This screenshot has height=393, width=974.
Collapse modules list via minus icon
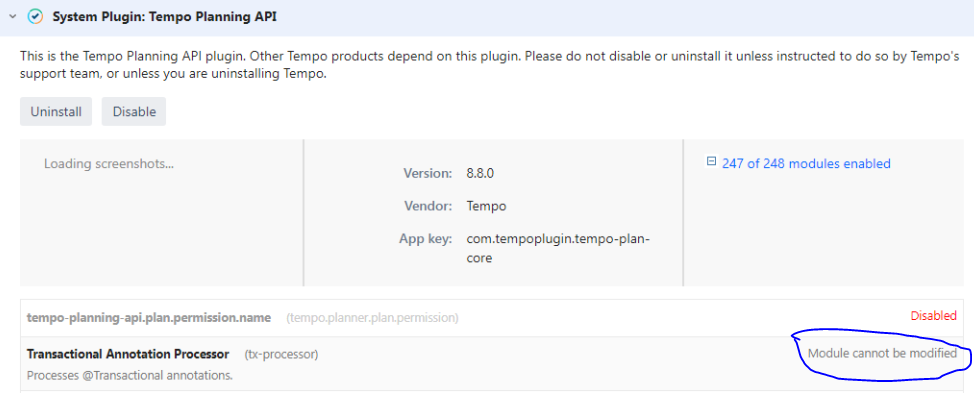tap(711, 162)
